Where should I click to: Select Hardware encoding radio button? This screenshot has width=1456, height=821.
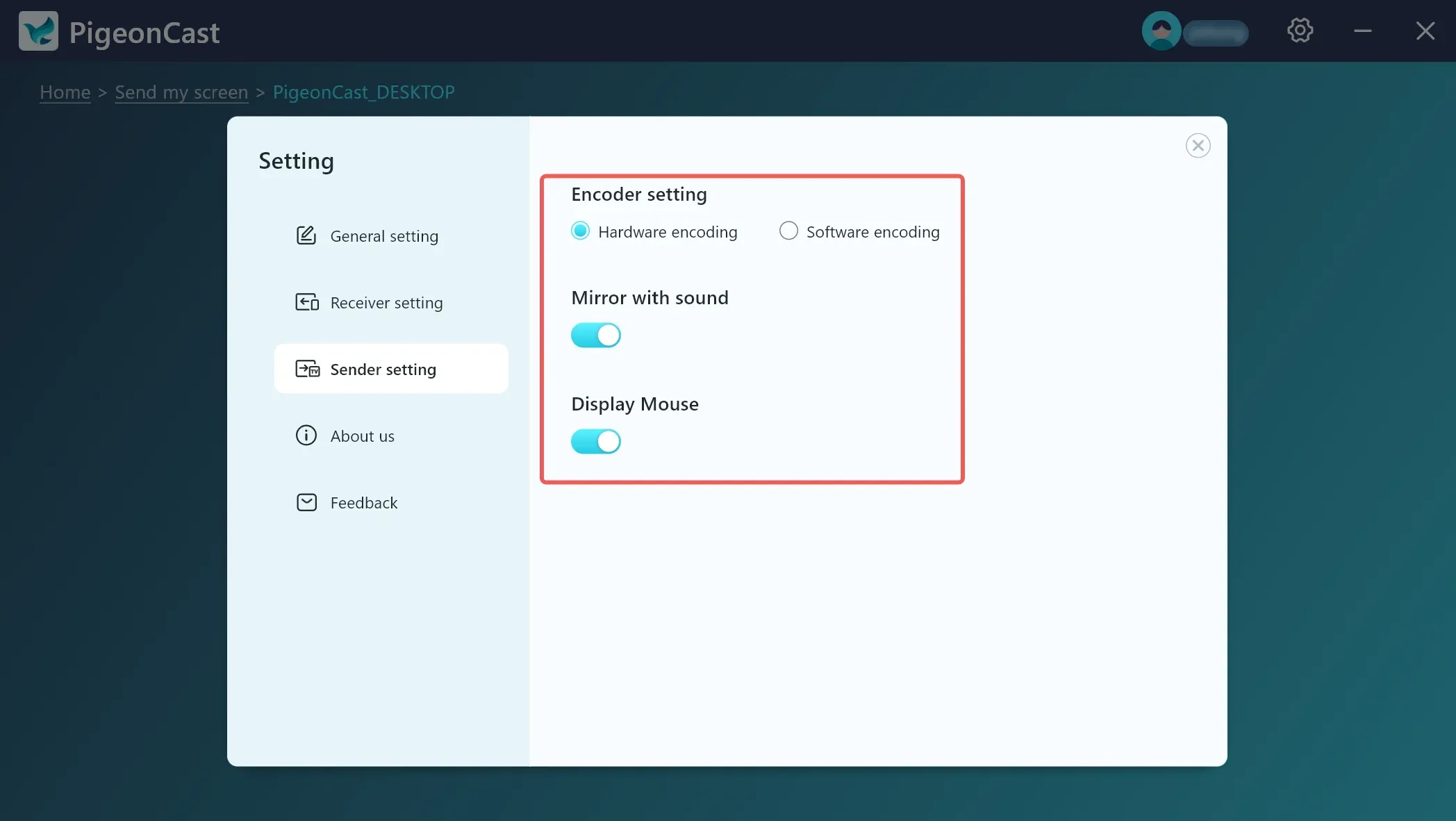(x=580, y=231)
